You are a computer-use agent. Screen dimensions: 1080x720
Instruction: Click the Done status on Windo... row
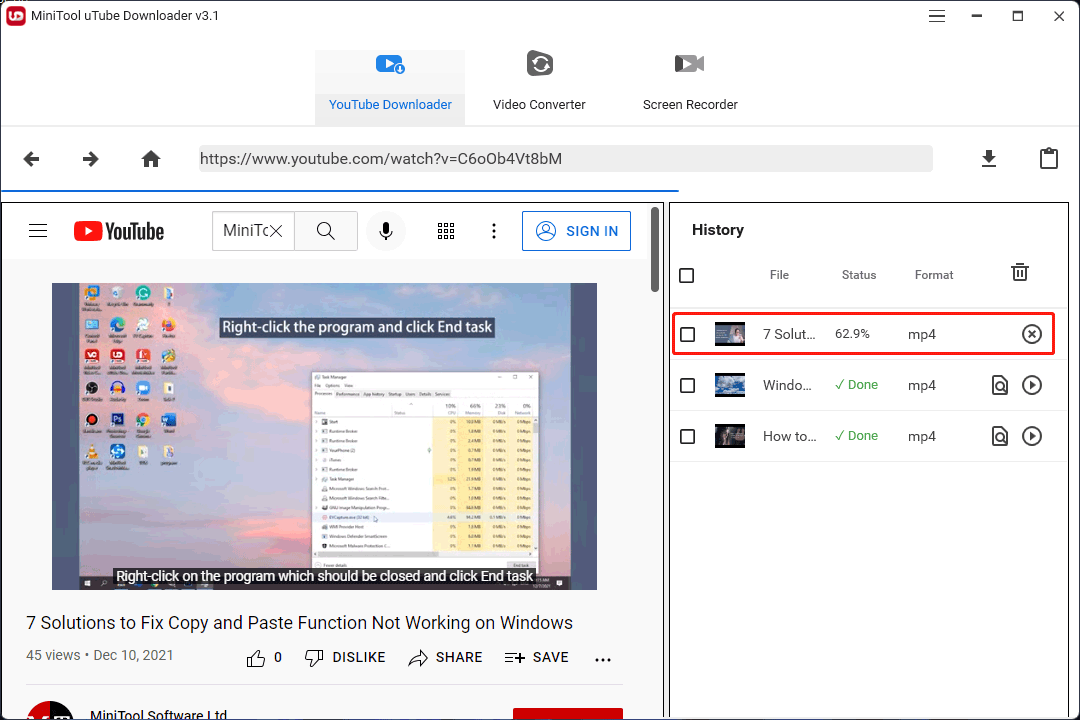click(856, 385)
